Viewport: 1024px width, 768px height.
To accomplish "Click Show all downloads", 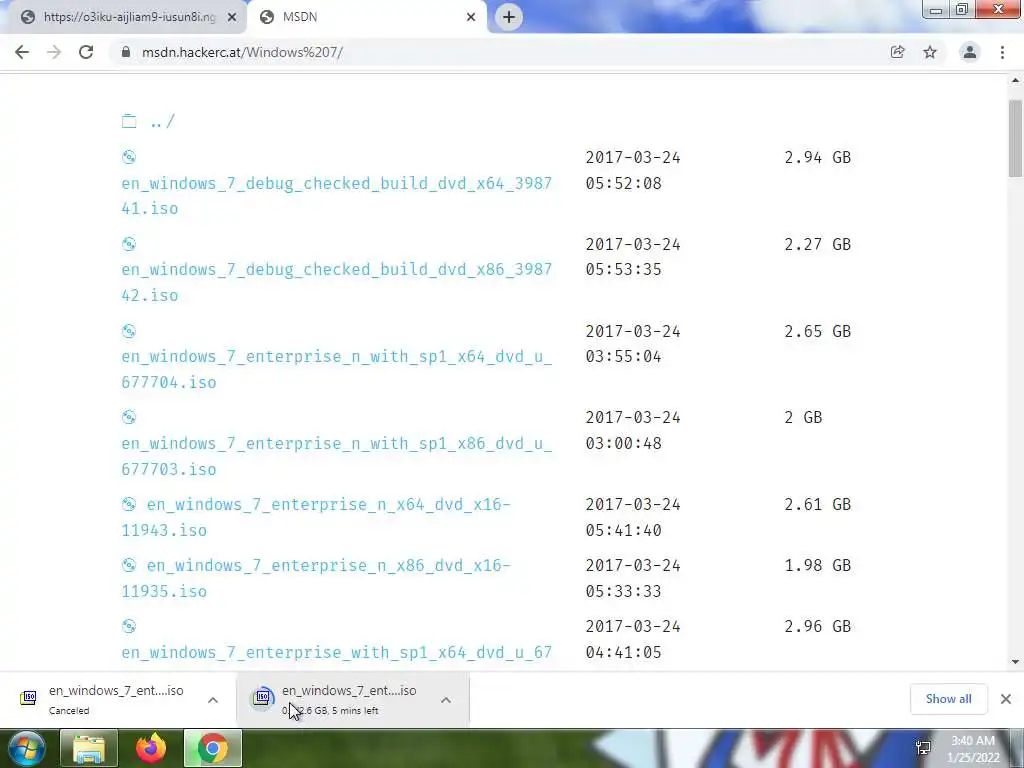I will pos(948,699).
